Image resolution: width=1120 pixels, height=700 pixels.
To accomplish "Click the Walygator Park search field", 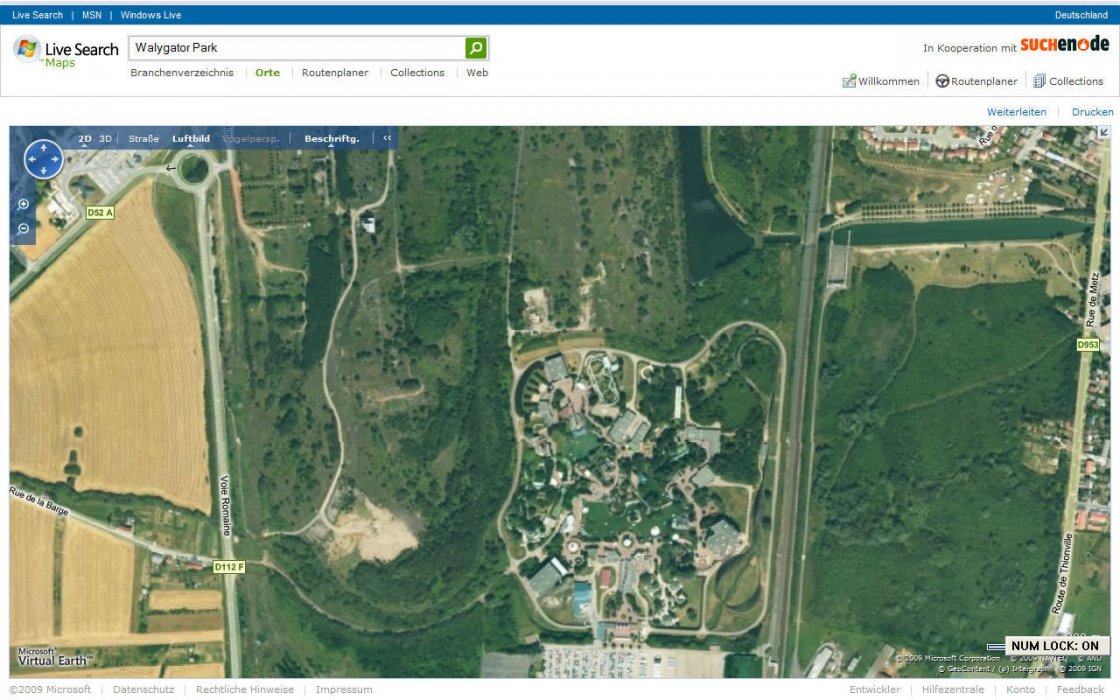I will tap(297, 48).
